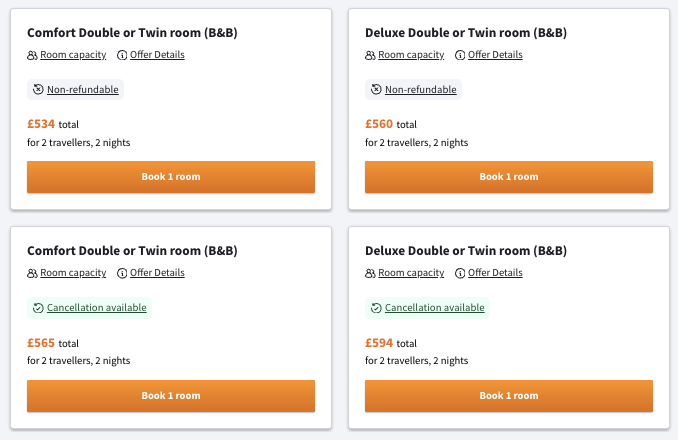Open the Cancellation available link on the £594 card

pyautogui.click(x=434, y=308)
